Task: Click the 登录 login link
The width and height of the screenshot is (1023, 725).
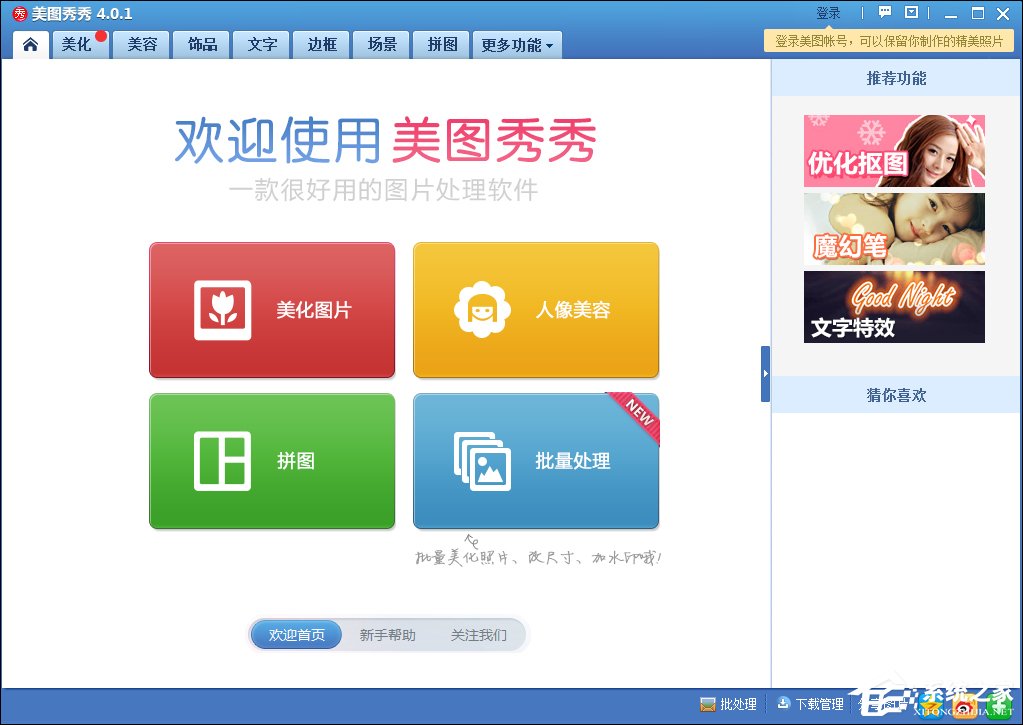Action: pos(828,13)
